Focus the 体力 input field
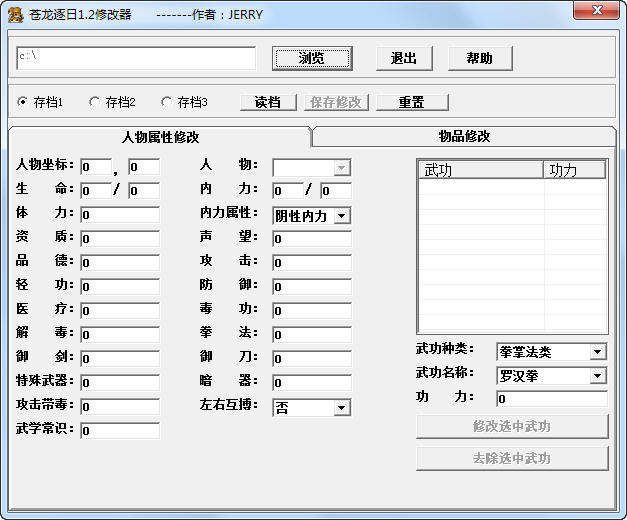Viewport: 627px width, 520px height. coord(120,215)
